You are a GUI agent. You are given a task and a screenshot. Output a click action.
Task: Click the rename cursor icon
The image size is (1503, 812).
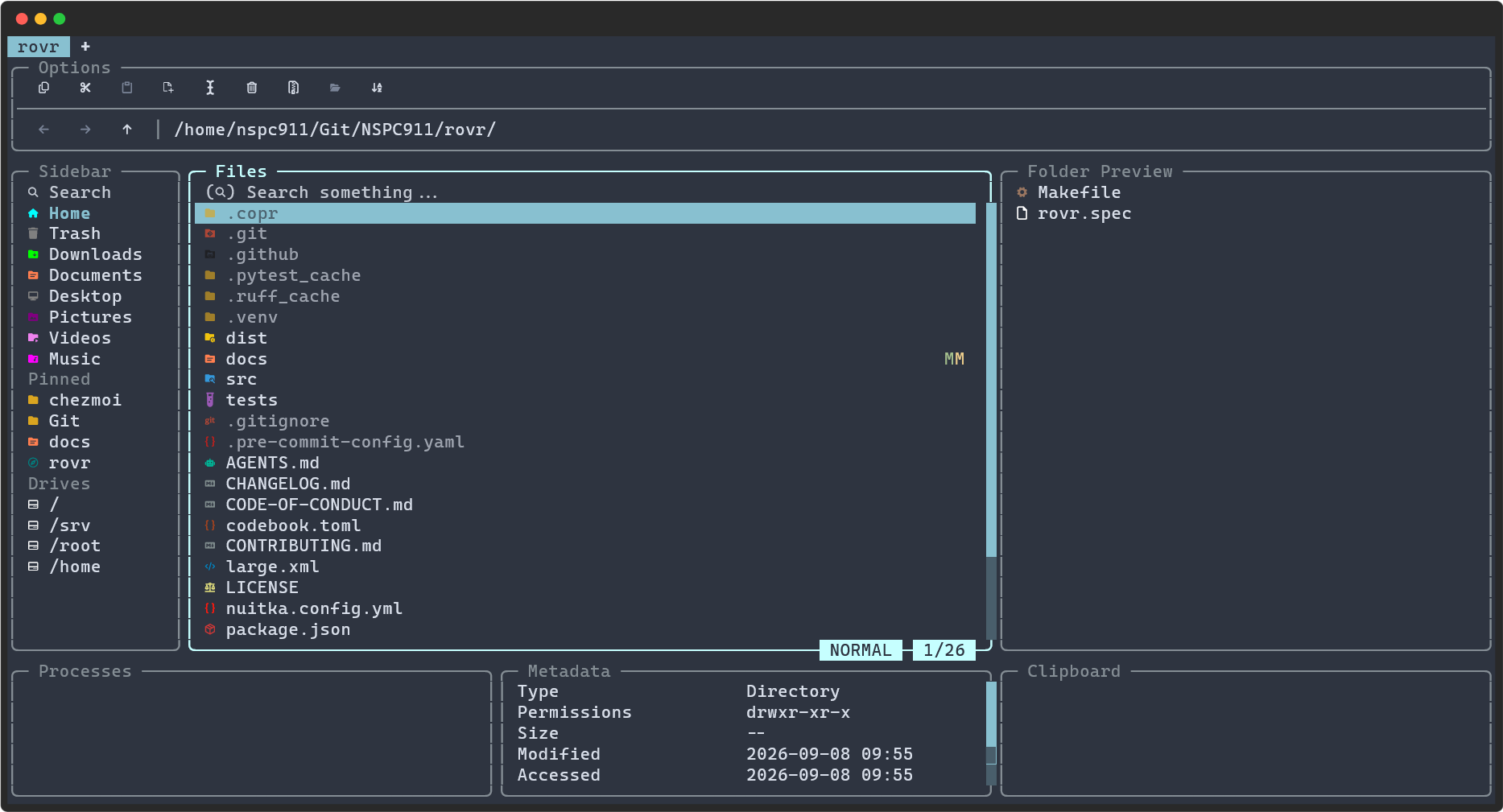point(210,88)
